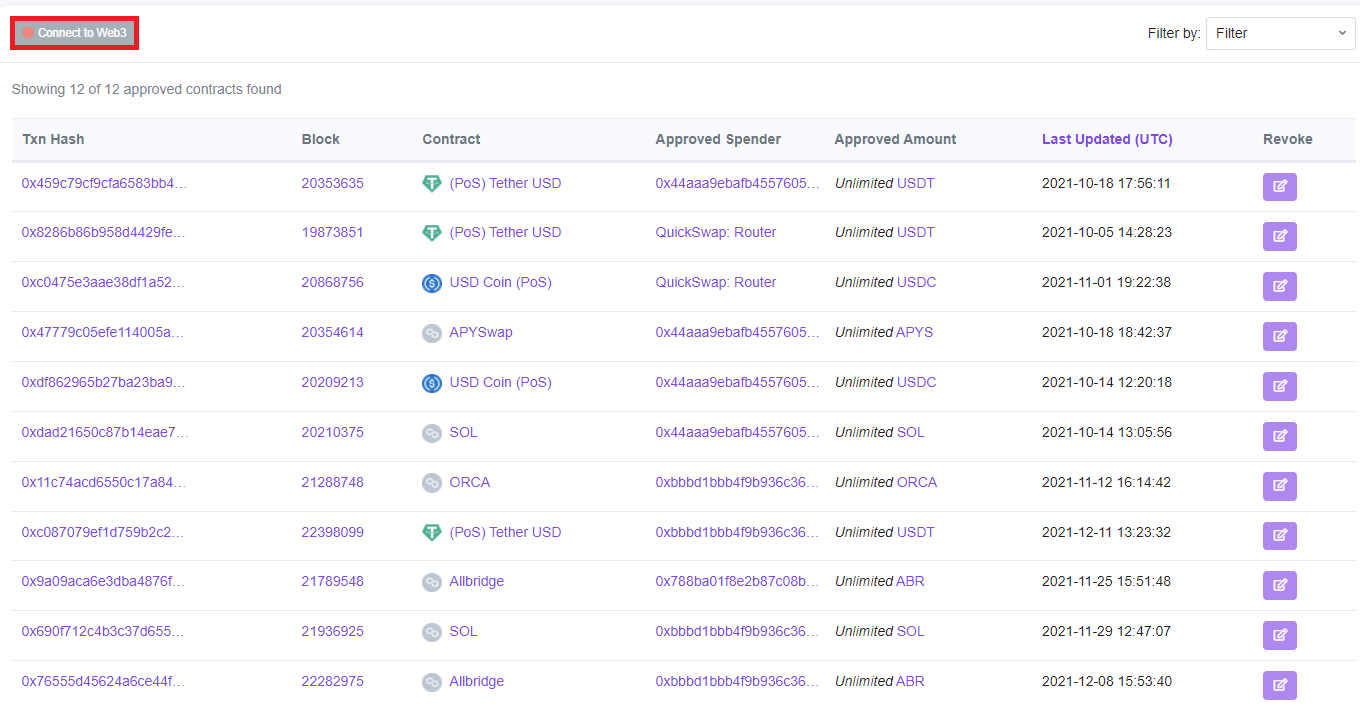Click the timestamp 2021-12-11 13:23:32

1107,532
